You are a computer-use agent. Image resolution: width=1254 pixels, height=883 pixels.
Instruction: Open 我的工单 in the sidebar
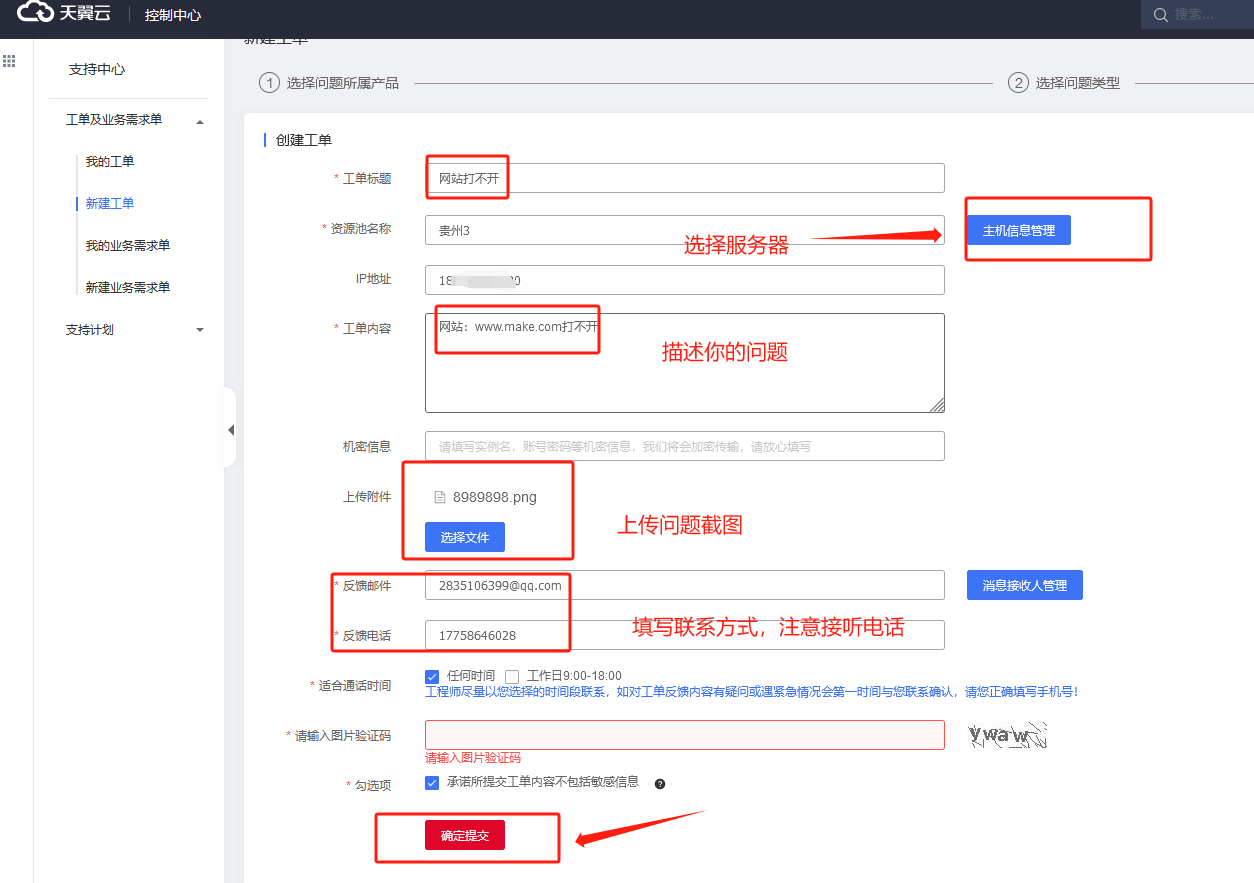click(110, 162)
